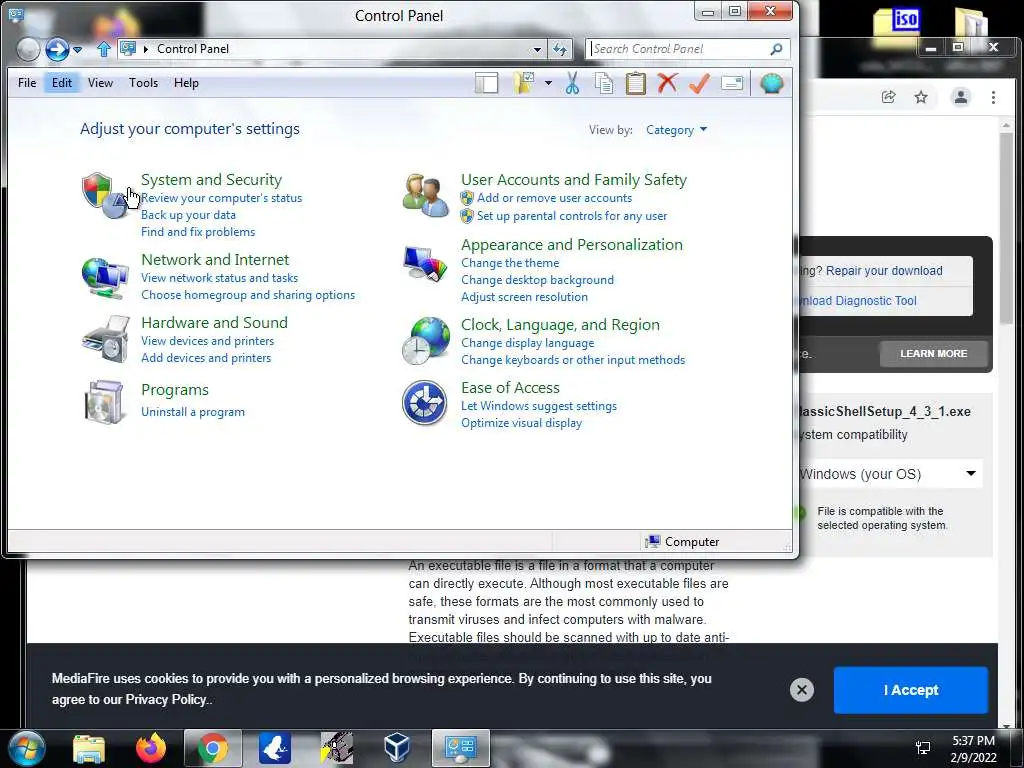Click the LEARN MORE button
This screenshot has height=768, width=1024.
[x=933, y=353]
